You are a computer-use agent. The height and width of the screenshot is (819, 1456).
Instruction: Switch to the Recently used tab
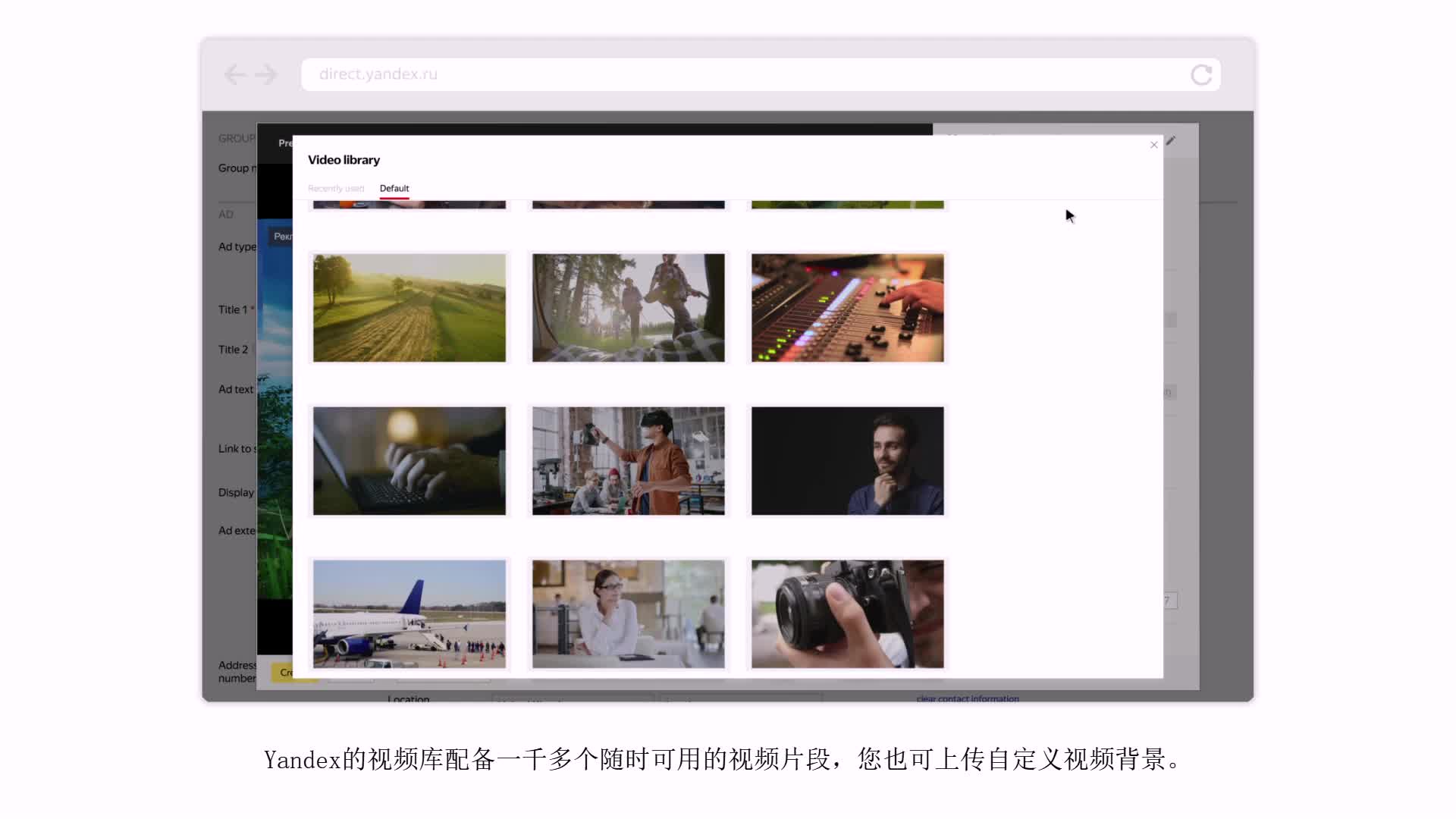tap(336, 189)
